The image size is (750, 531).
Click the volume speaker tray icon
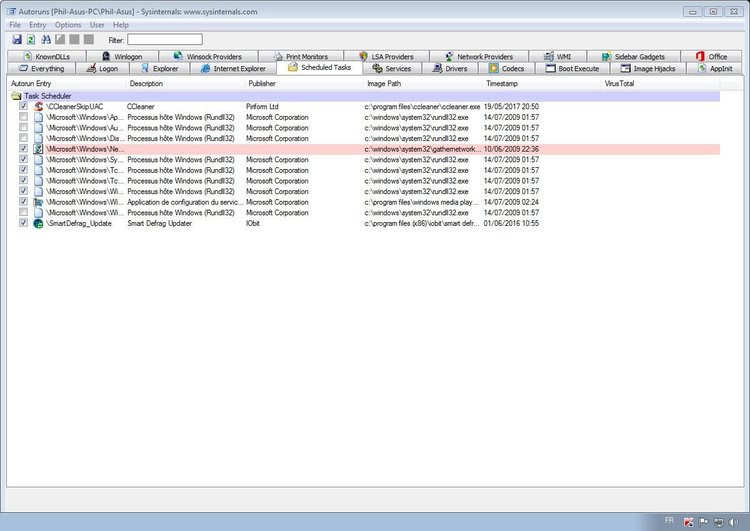(x=733, y=522)
